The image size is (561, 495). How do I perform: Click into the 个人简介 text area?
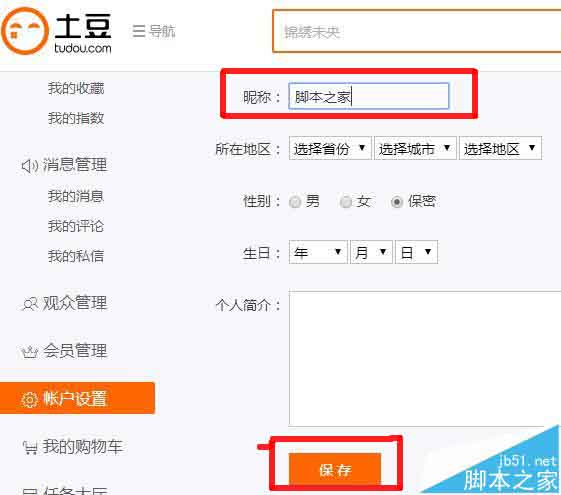click(x=425, y=359)
